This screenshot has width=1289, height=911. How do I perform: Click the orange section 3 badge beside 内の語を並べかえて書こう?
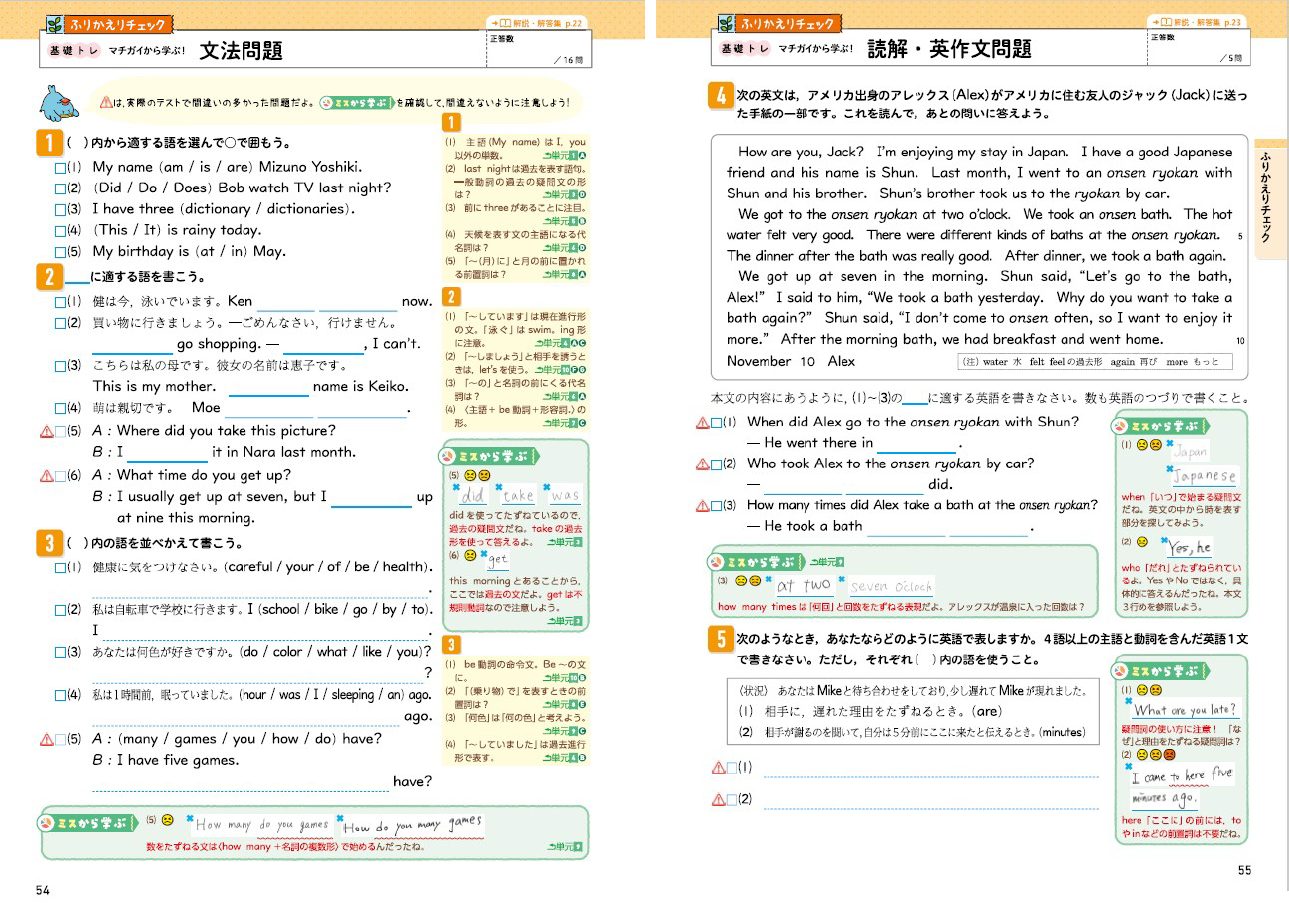(x=49, y=544)
